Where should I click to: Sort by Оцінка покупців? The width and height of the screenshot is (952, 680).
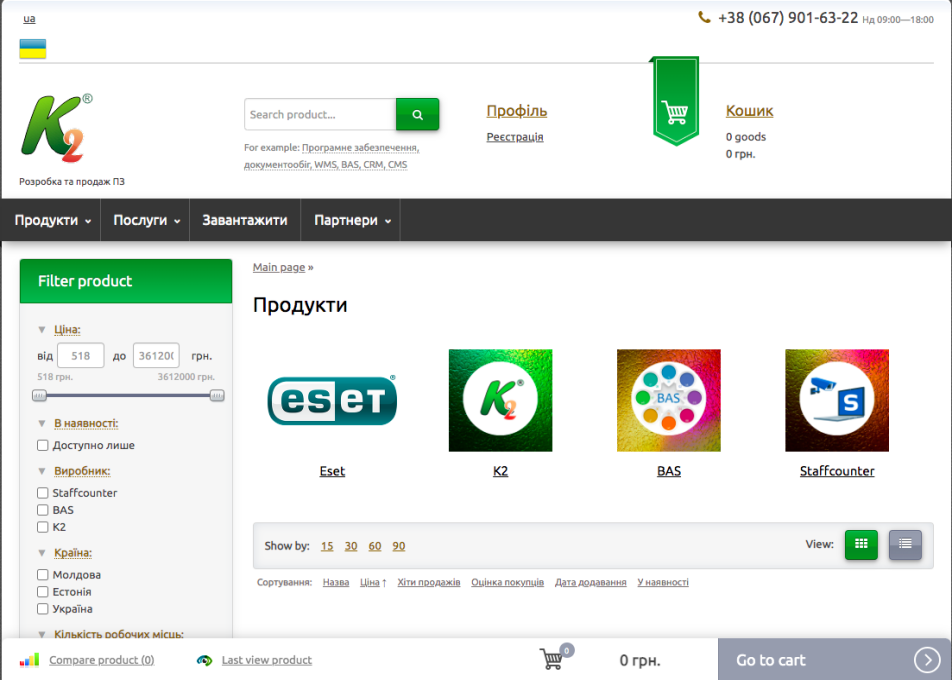point(508,582)
